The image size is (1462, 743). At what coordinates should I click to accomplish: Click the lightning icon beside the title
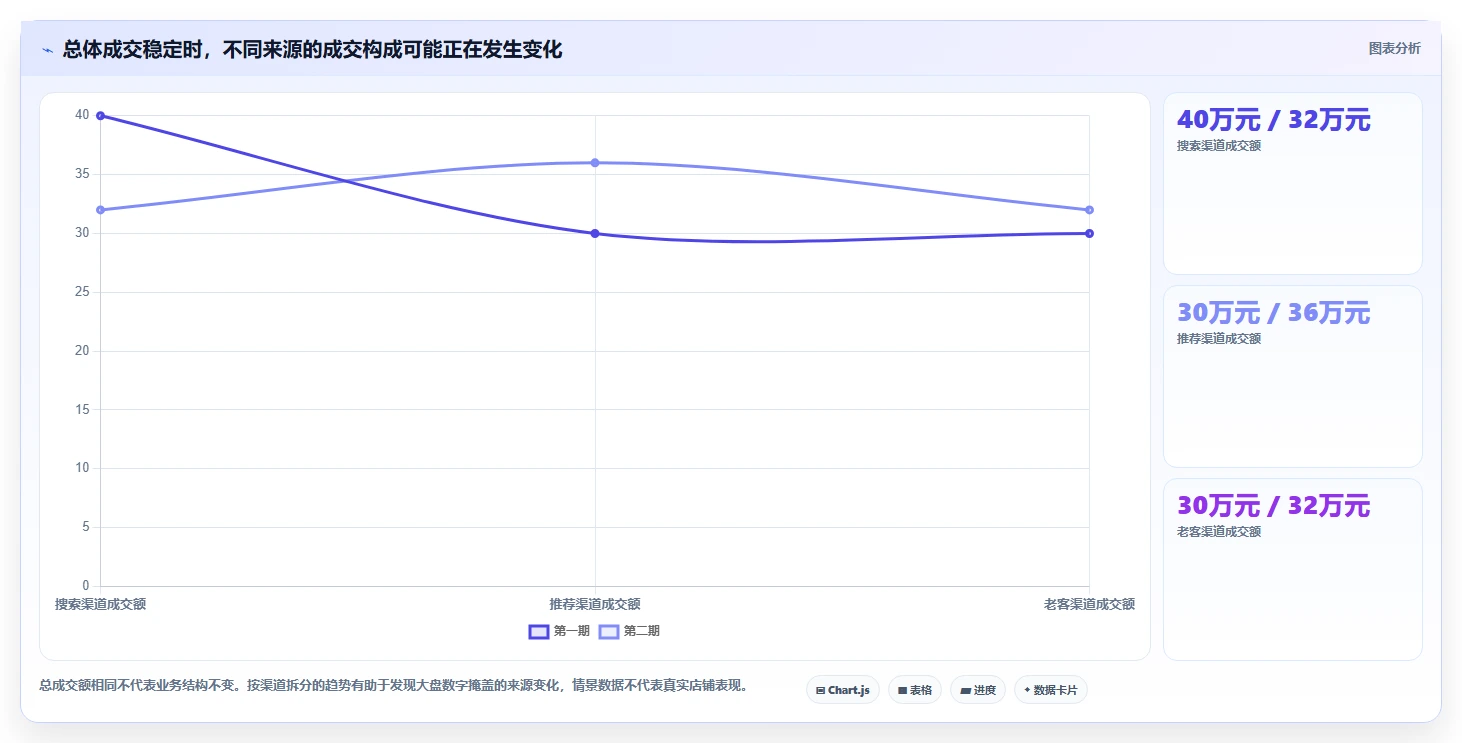(48, 50)
